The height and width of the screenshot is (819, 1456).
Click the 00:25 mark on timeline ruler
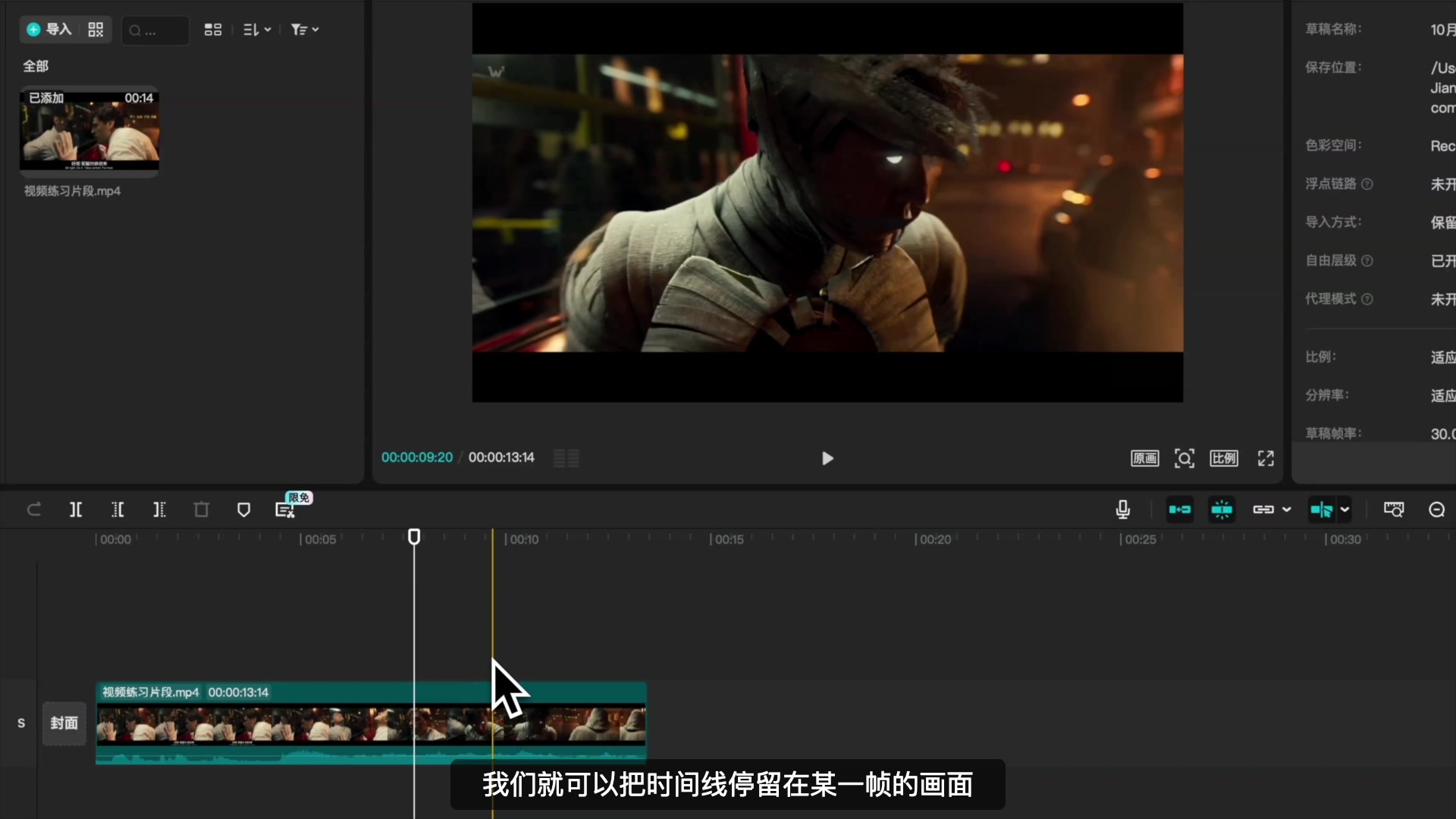point(1140,539)
